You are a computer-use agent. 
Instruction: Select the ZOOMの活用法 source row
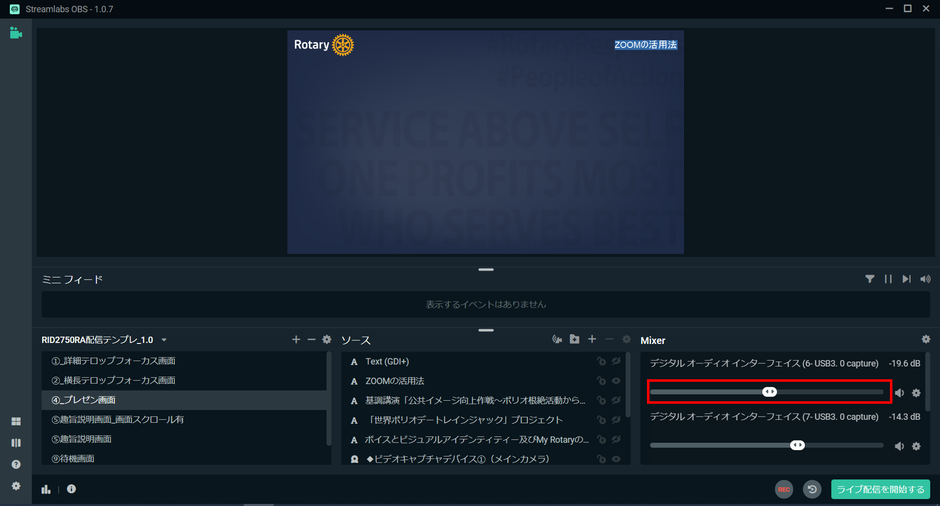(483, 381)
